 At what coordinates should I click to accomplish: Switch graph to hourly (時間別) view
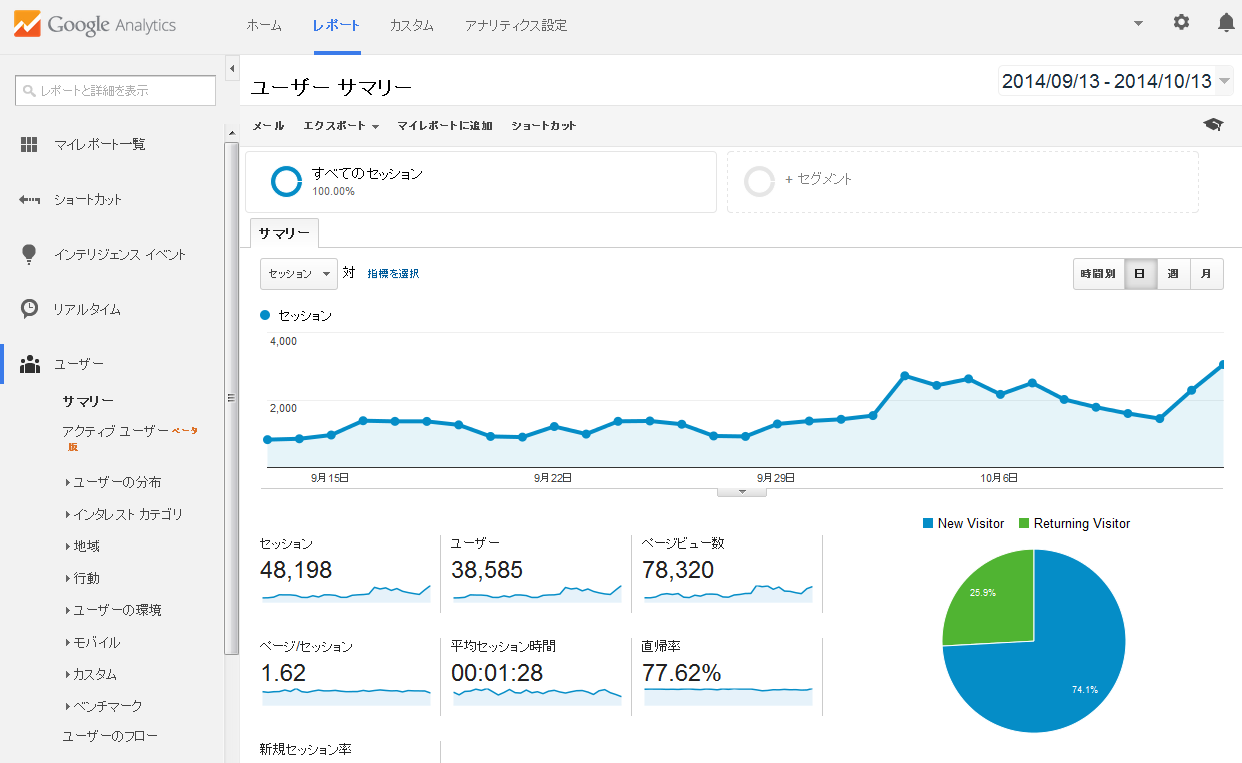[x=1097, y=274]
